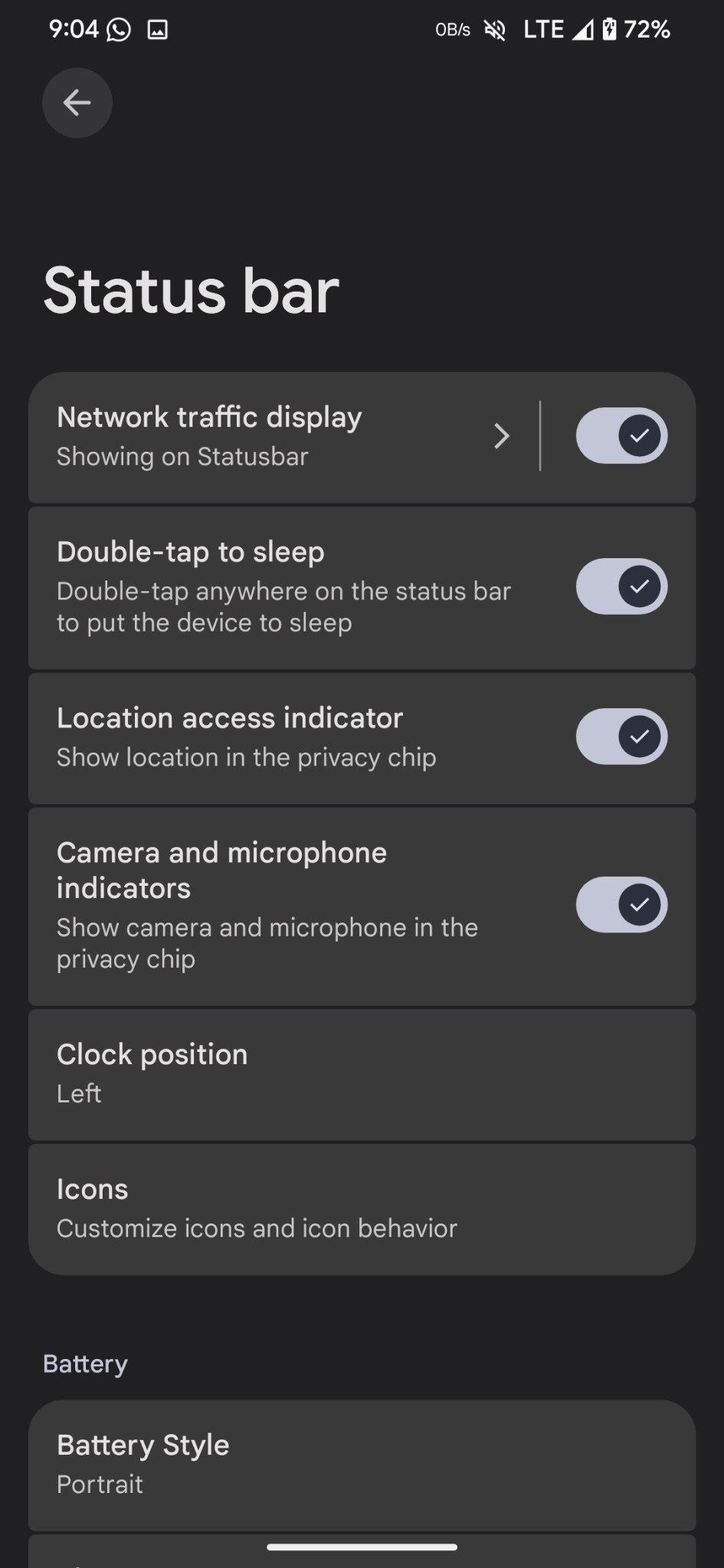Tap the back arrow button
The width and height of the screenshot is (724, 1568).
click(x=77, y=103)
